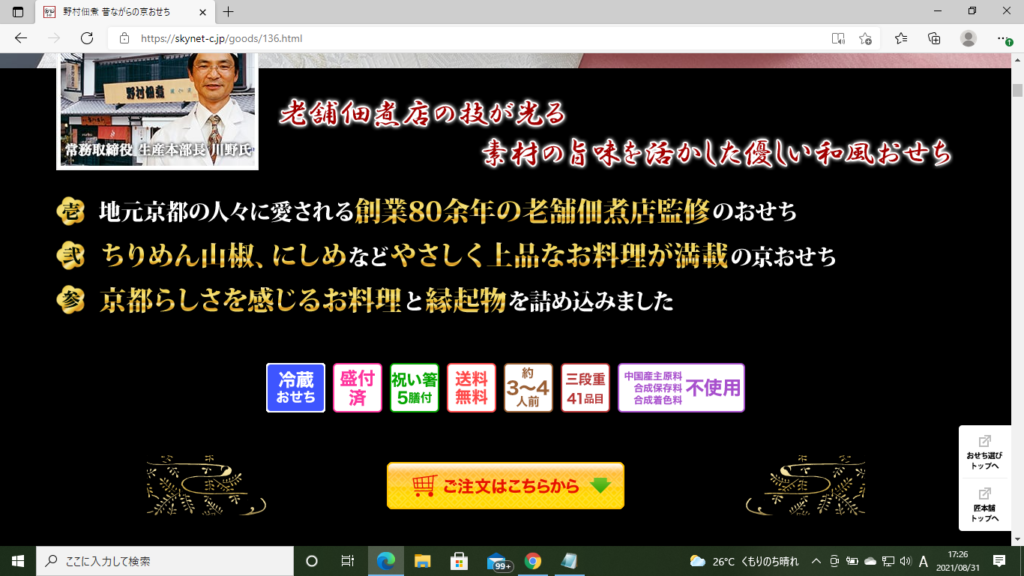The height and width of the screenshot is (576, 1024).
Task: Click the forward navigation arrow
Action: pyautogui.click(x=54, y=39)
